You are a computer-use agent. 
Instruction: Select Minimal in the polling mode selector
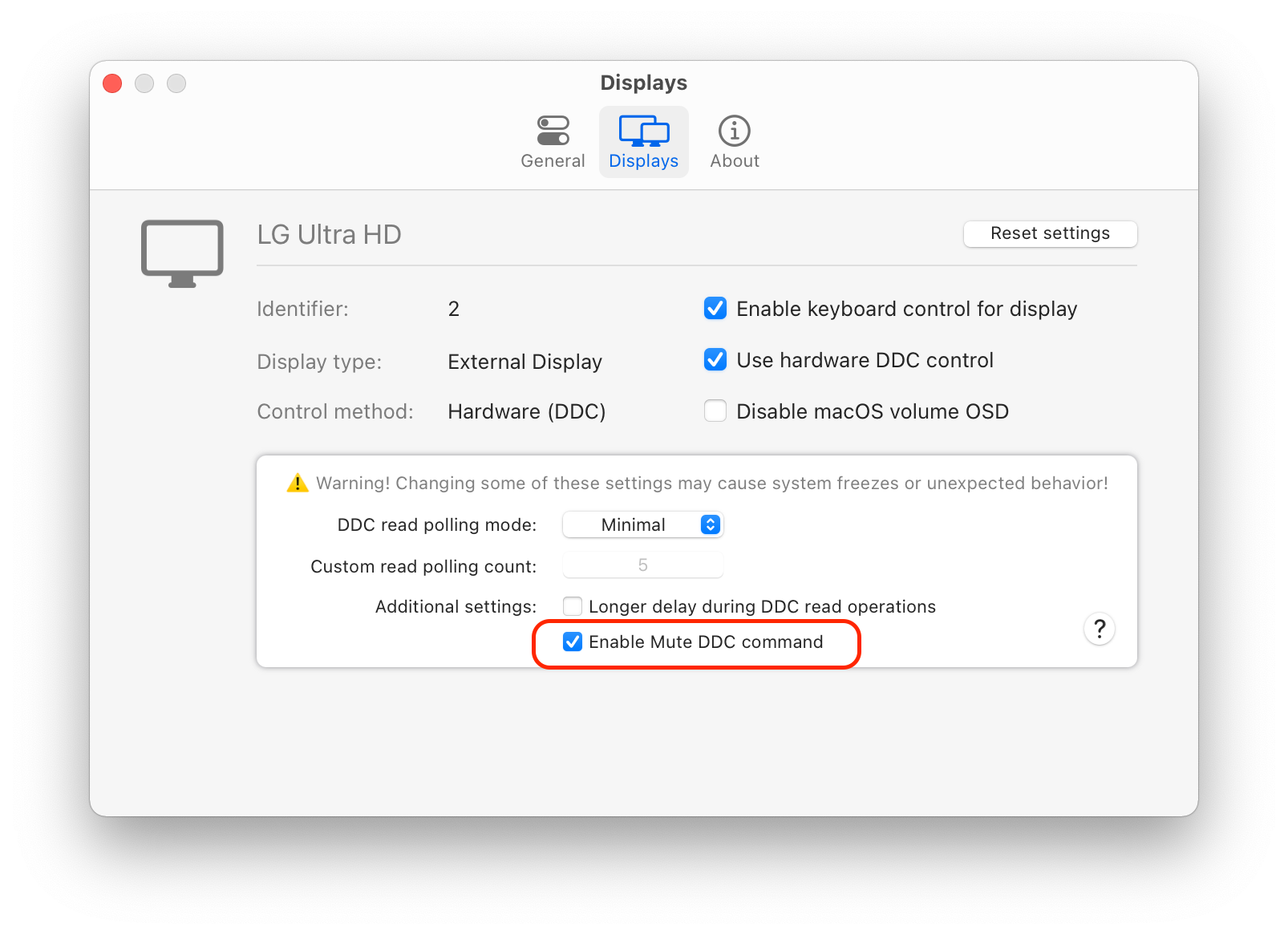coord(642,524)
